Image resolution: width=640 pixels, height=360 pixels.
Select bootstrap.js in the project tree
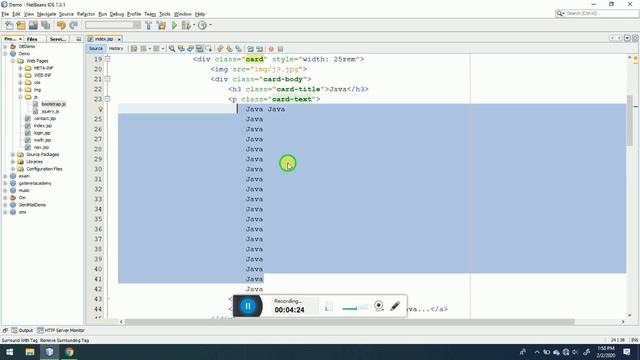(53, 104)
